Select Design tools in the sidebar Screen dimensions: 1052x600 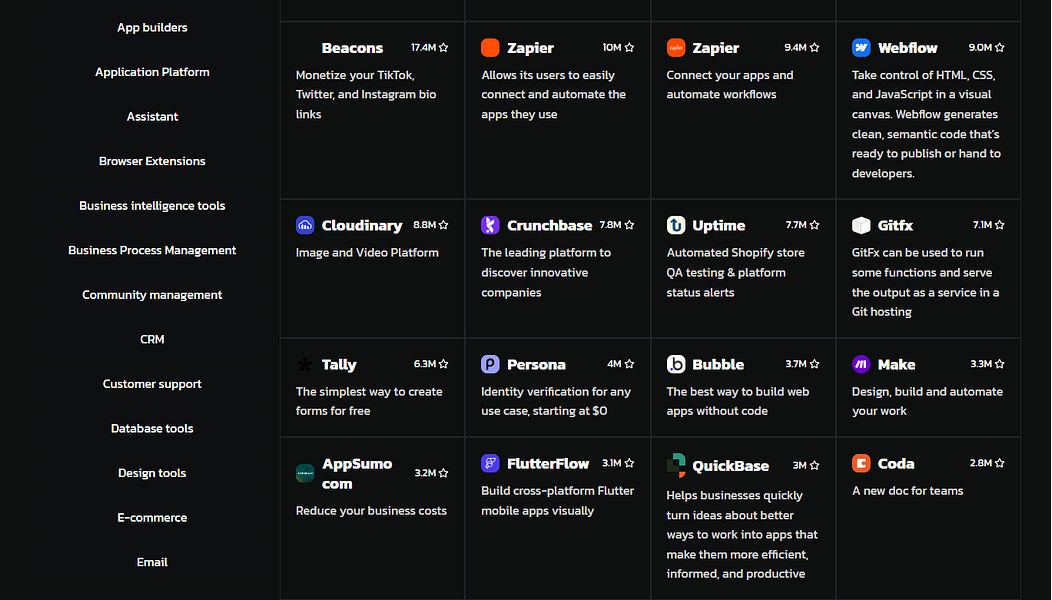pyautogui.click(x=152, y=472)
